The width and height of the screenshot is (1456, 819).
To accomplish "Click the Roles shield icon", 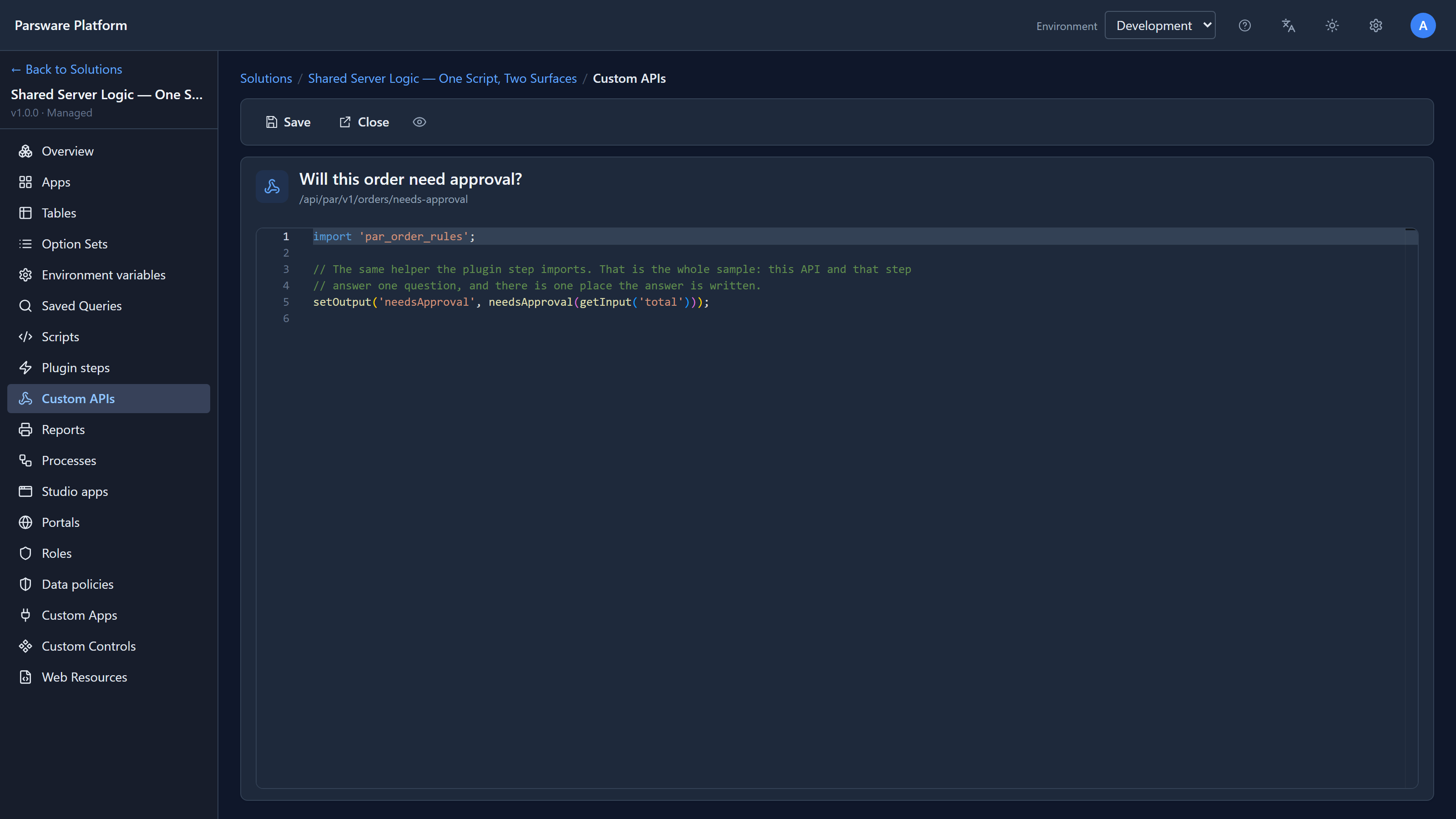I will pos(25,553).
